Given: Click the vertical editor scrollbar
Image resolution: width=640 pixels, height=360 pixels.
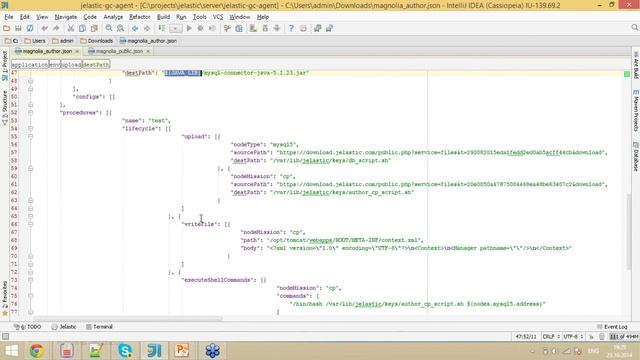Looking at the screenshot, I should coord(629,231).
